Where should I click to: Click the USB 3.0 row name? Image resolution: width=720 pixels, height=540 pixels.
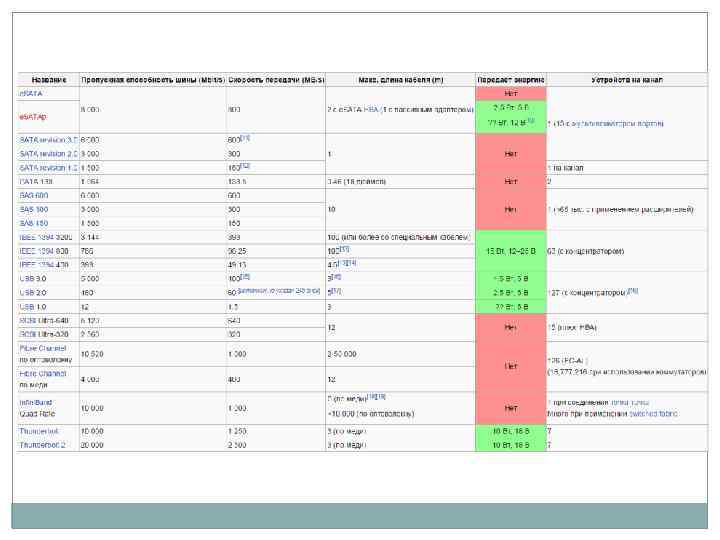click(33, 279)
